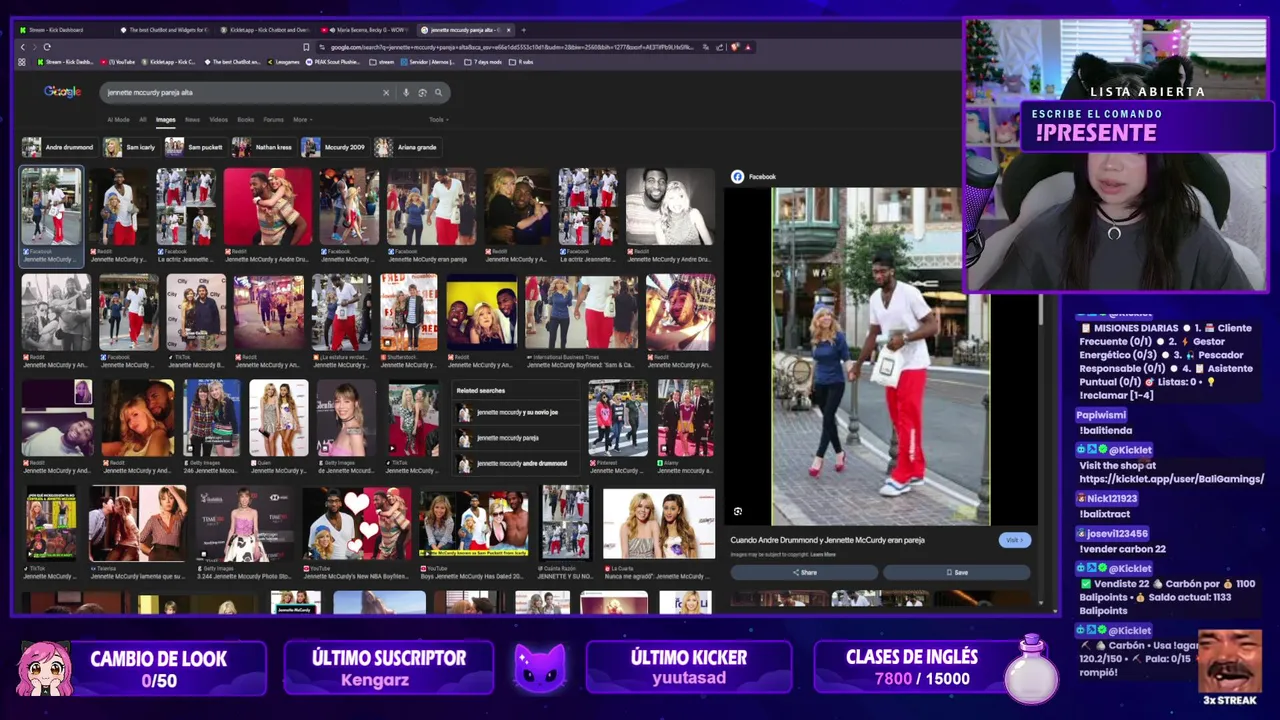
Task: Open the selected first image result thumbnail
Action: [51, 207]
